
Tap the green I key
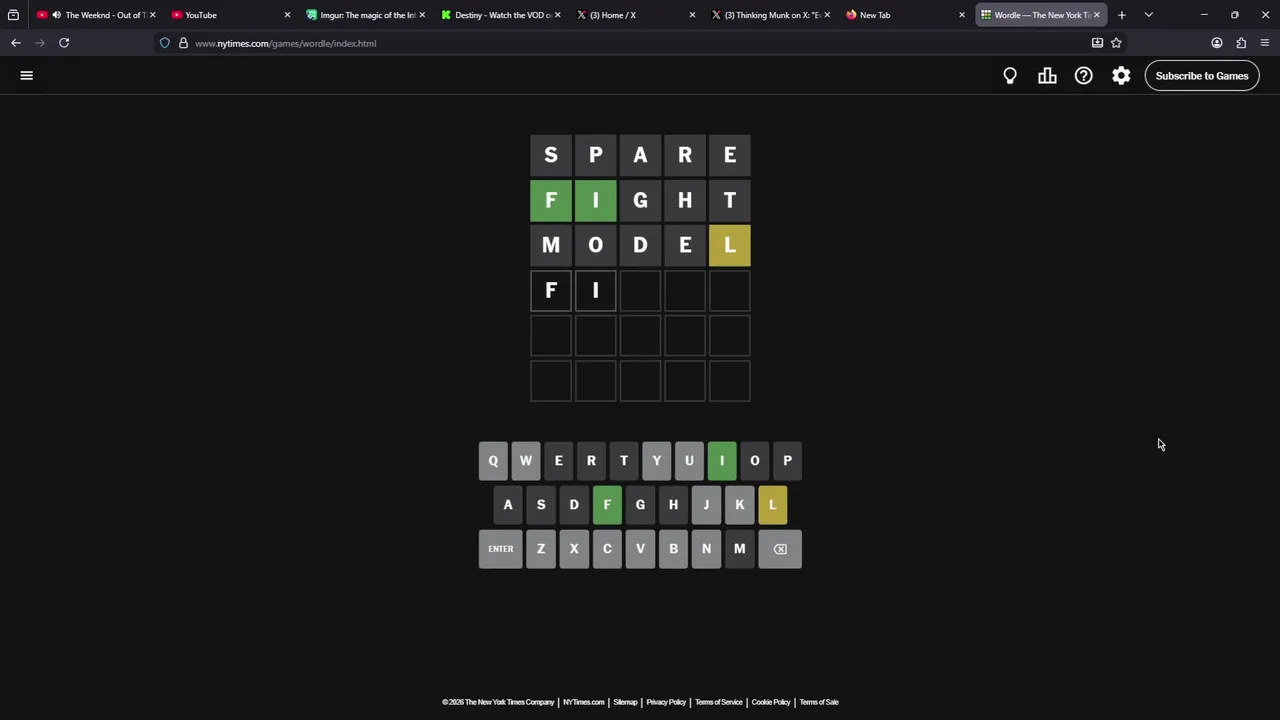pyautogui.click(x=722, y=461)
